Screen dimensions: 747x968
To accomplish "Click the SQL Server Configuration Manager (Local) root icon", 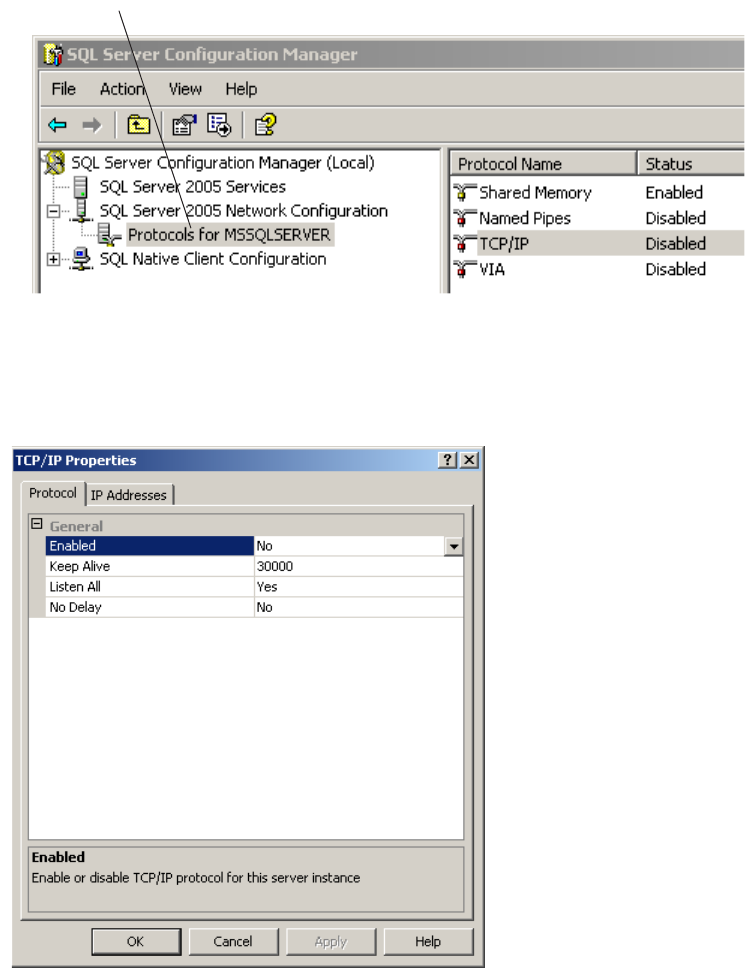I will coord(54,162).
